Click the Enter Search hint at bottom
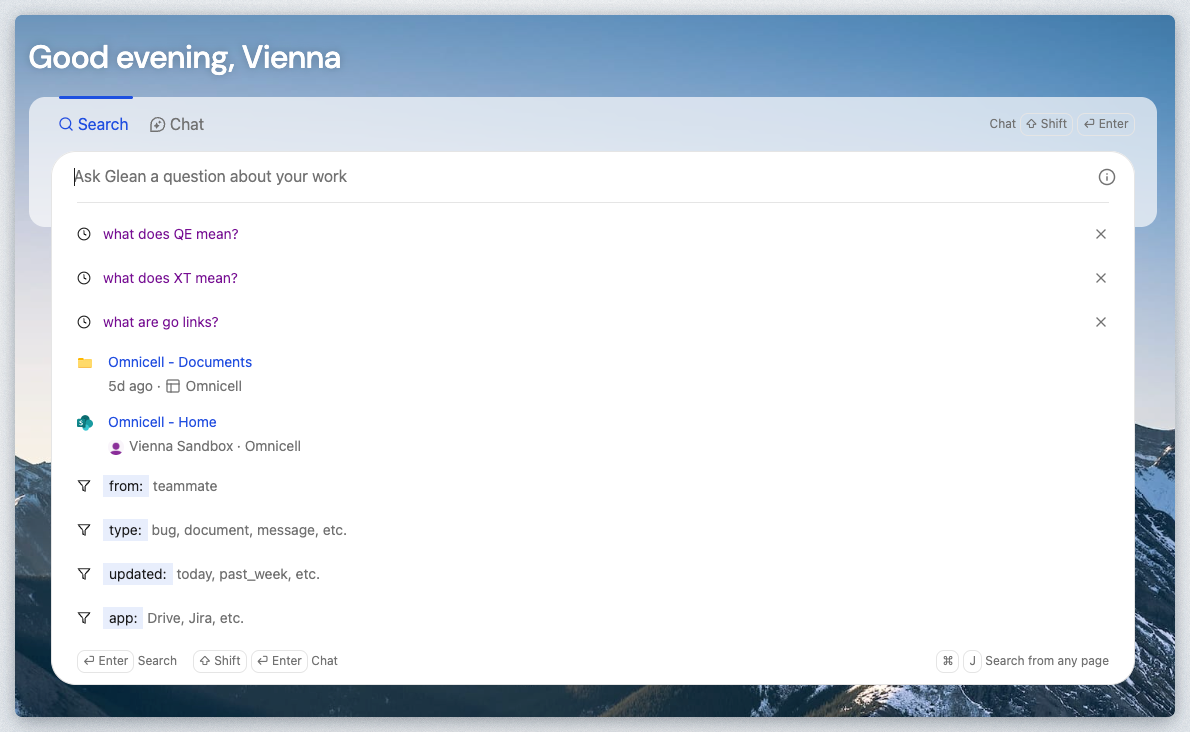 coord(127,661)
